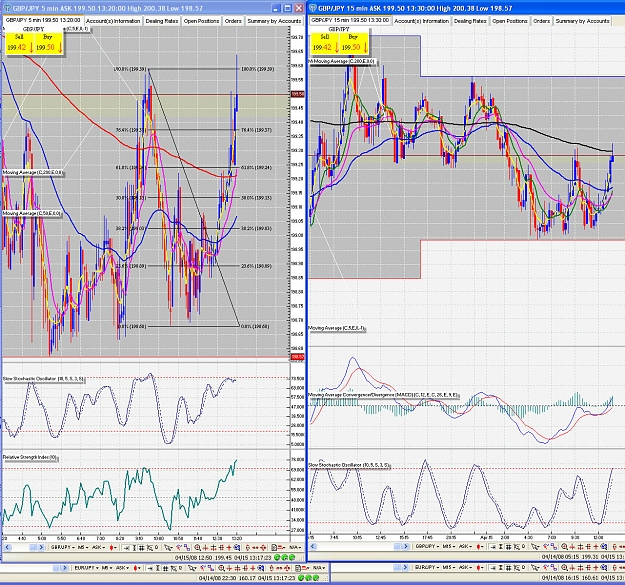Click the red candlestick icon in 15 min toolbar
This screenshot has width=625, height=585.
(478, 546)
